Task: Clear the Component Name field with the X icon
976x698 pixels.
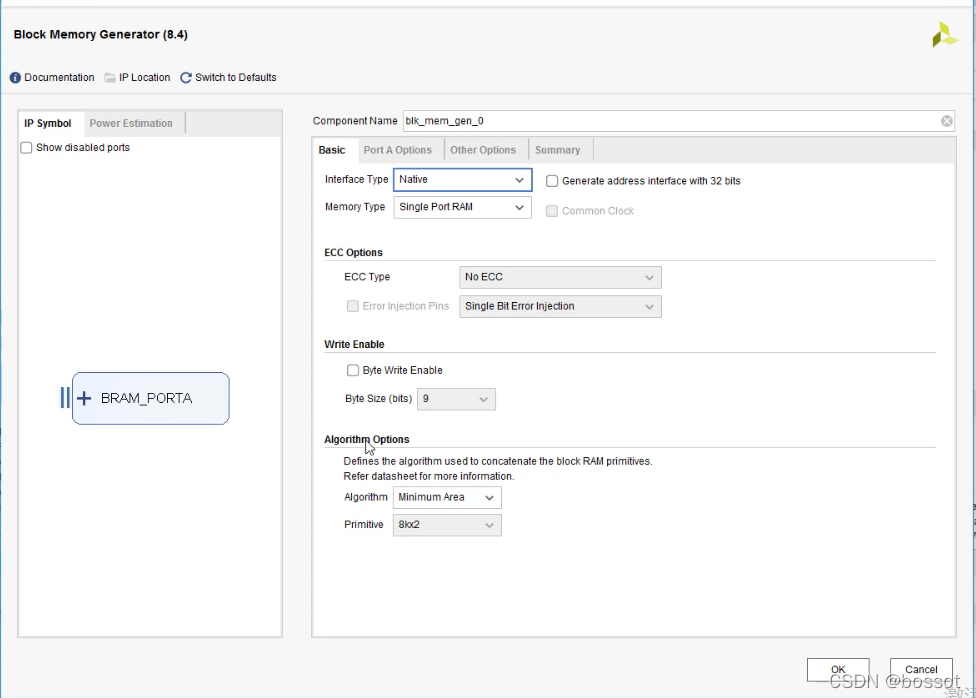Action: (x=946, y=121)
